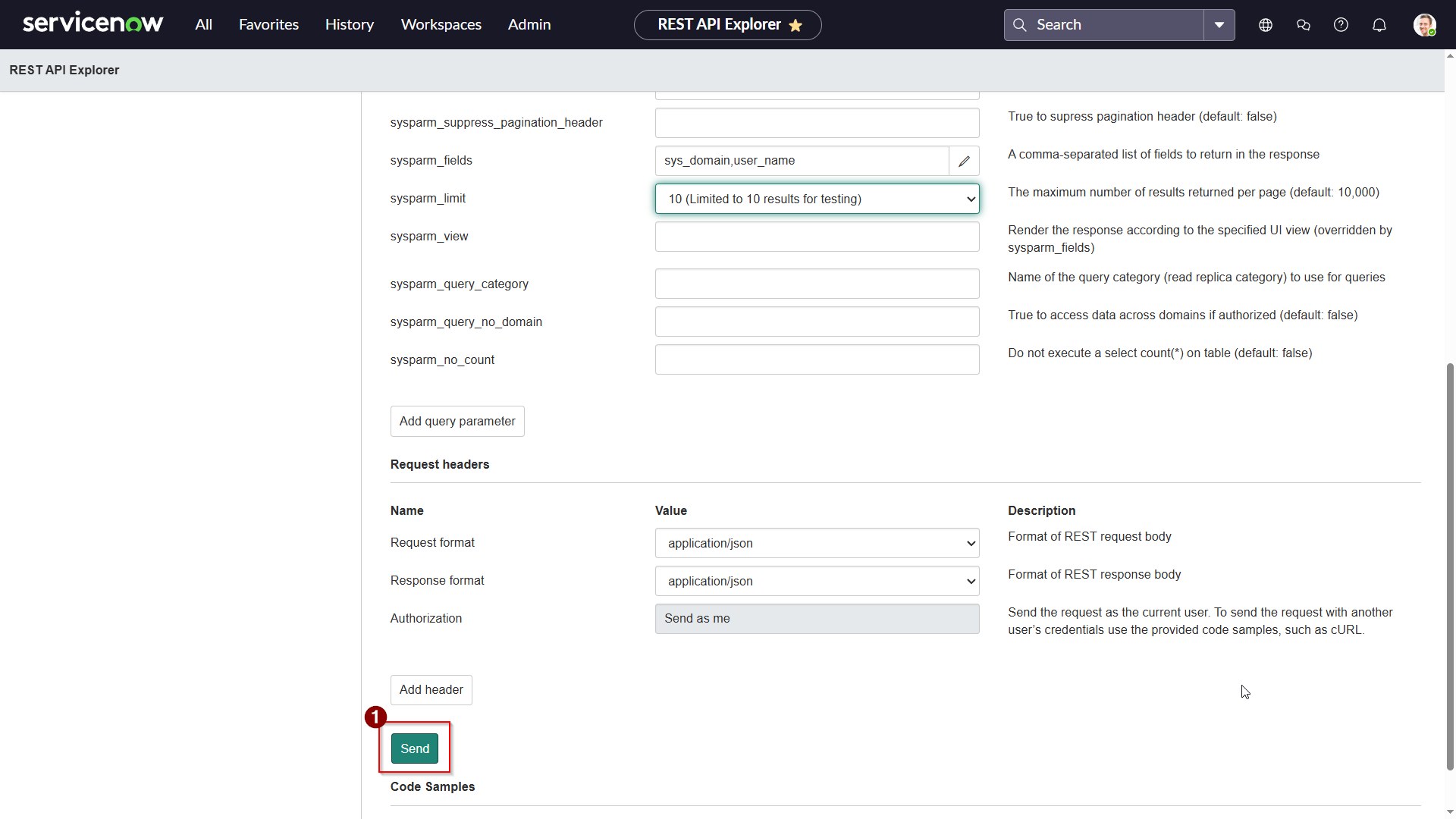Click the favorite star icon beside REST API Explorer
1456x819 pixels.
[x=795, y=25]
